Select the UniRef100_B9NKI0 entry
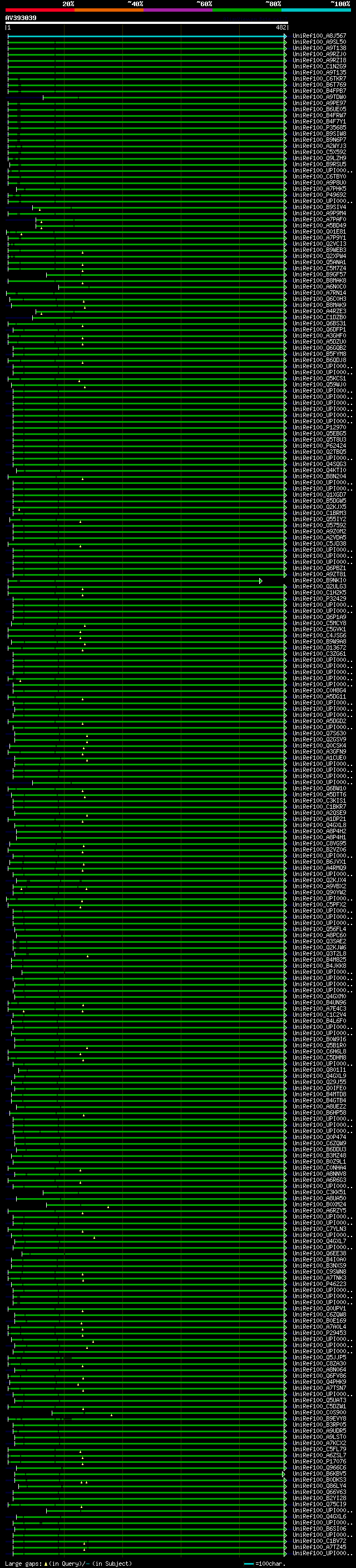The height and width of the screenshot is (1568, 356). point(319,580)
